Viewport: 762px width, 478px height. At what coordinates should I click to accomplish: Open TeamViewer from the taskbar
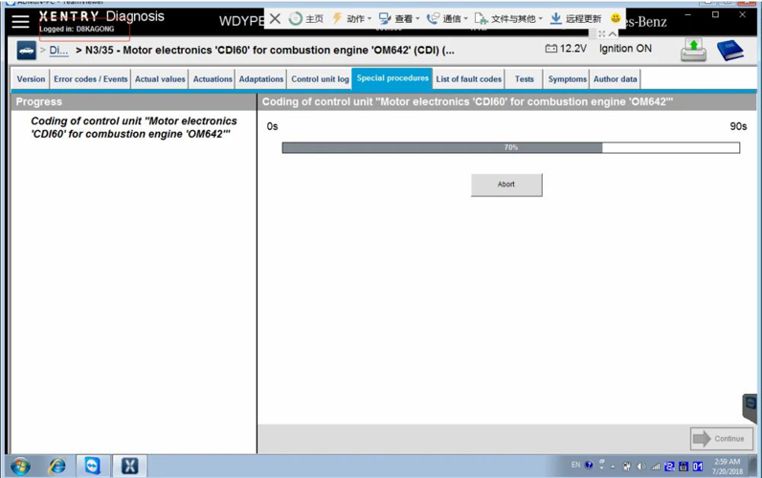coord(92,466)
